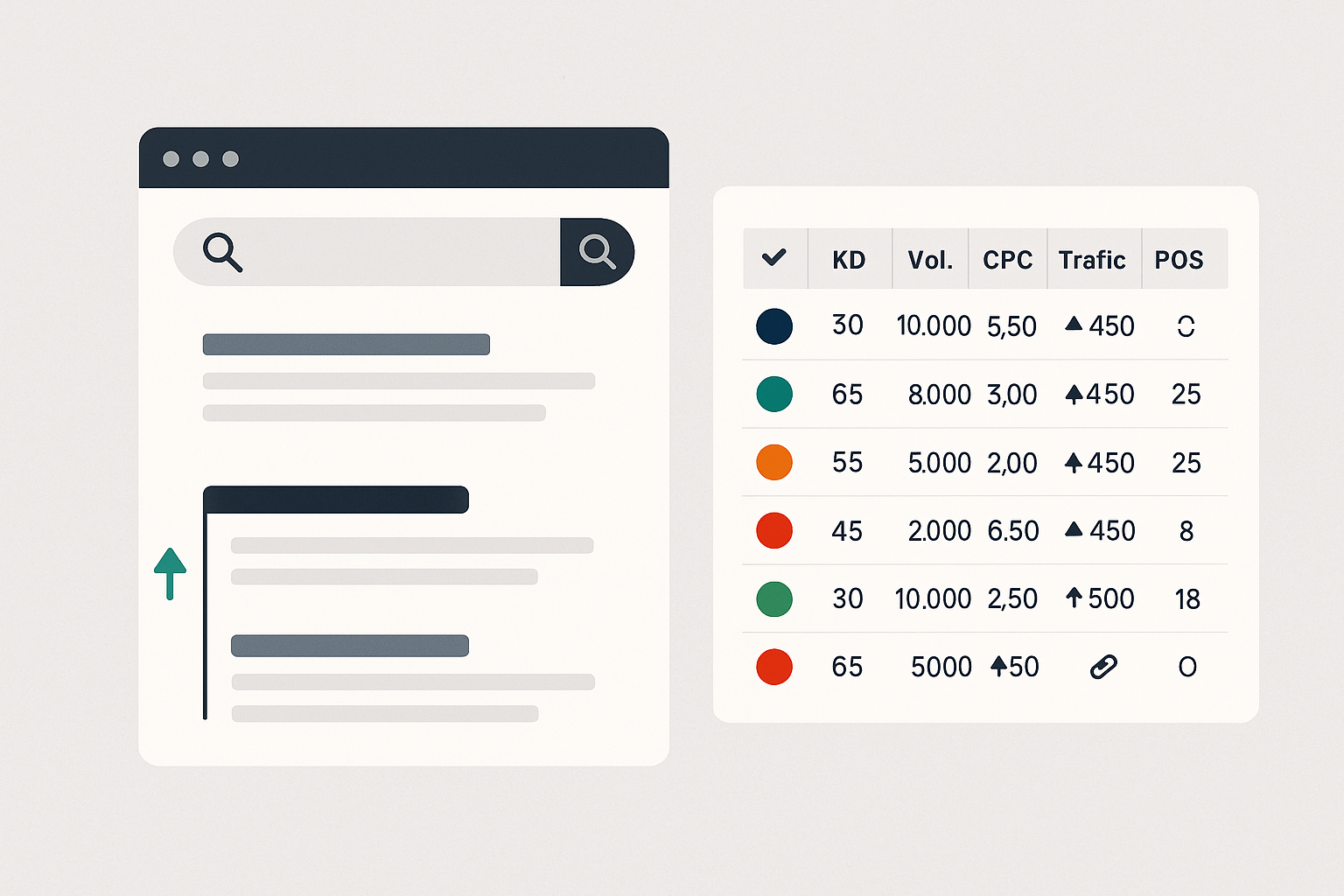Viewport: 1344px width, 896px height.
Task: Click the arrow beside 50 in last row
Action: (998, 666)
